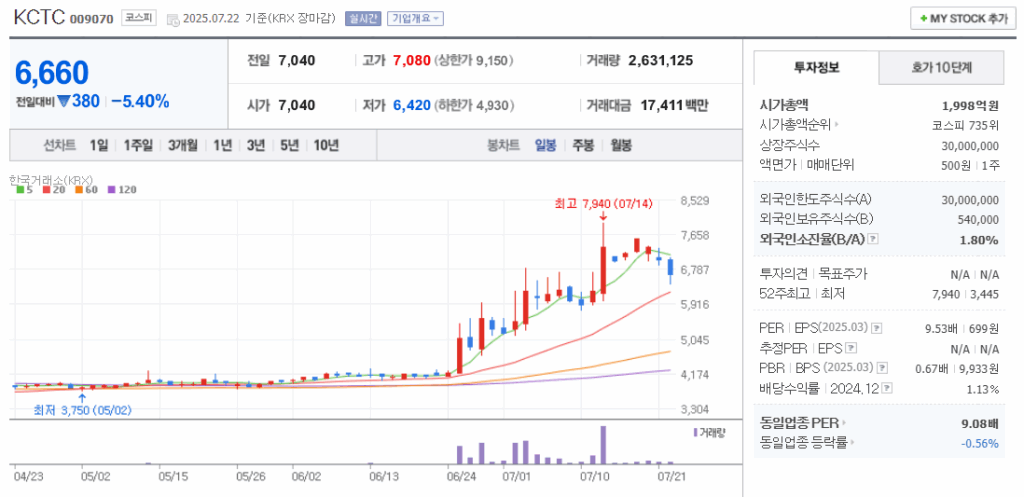Click the 코스피 market badge
This screenshot has height=497, width=1024.
(138, 18)
